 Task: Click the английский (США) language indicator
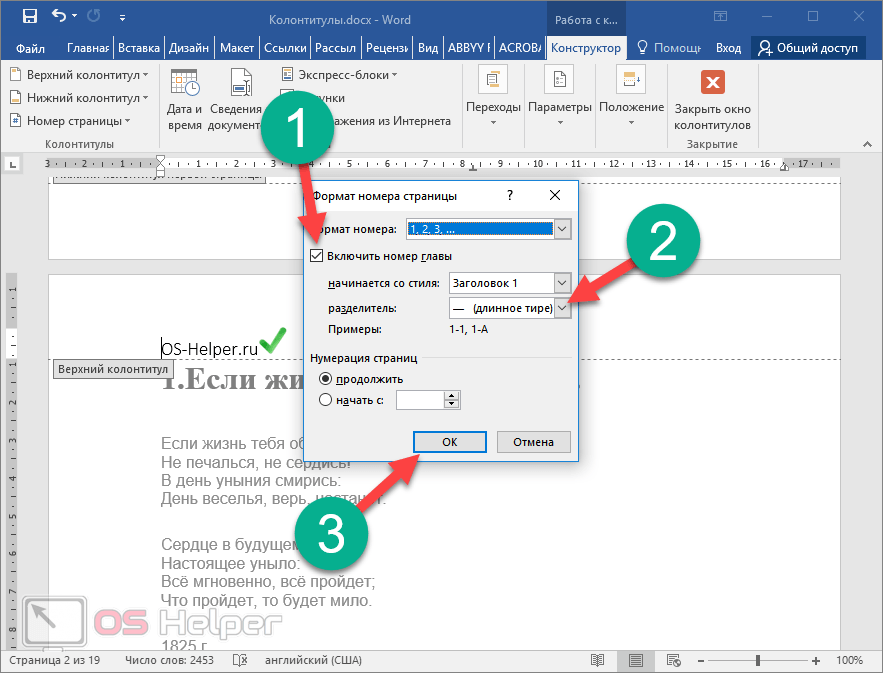313,660
